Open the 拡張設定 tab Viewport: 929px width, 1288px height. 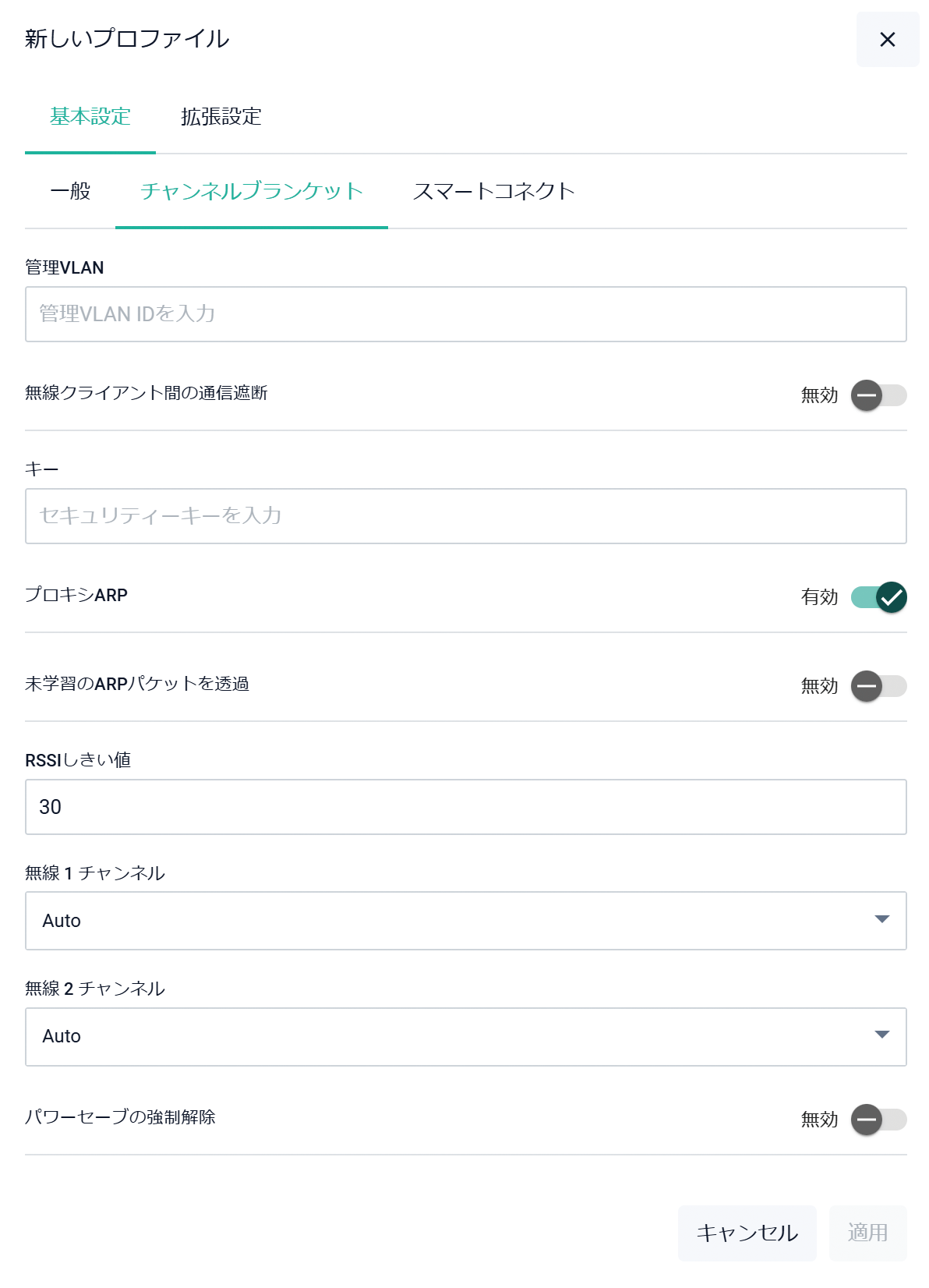(221, 117)
